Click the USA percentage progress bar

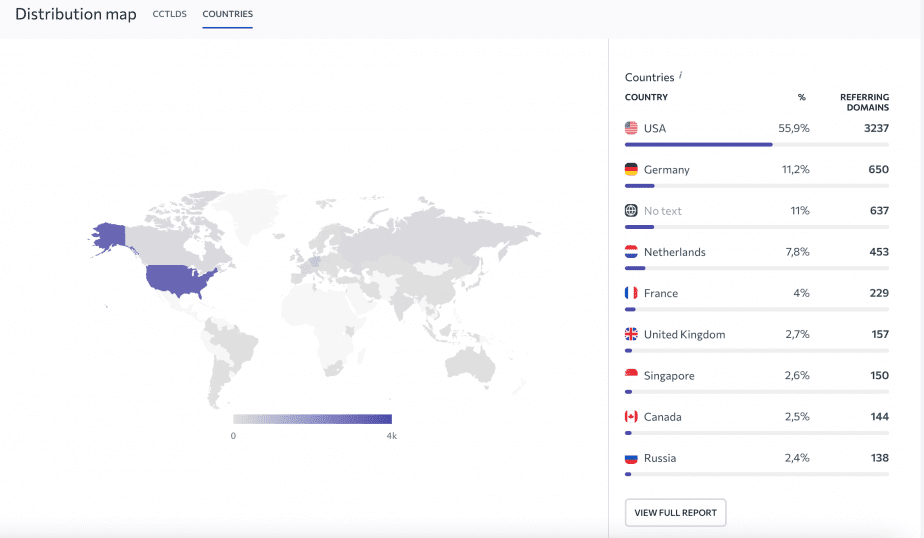click(698, 144)
